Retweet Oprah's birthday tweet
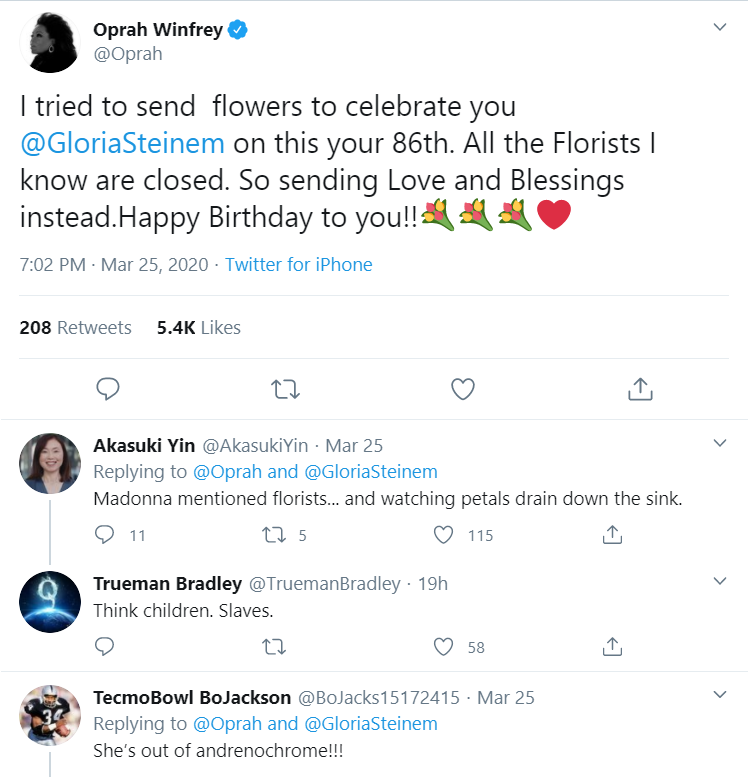 coord(286,389)
